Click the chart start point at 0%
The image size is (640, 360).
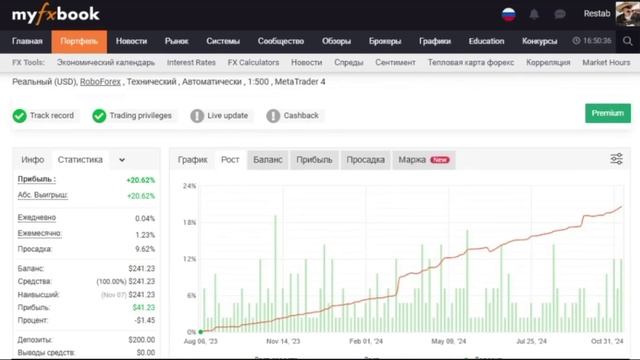200,332
